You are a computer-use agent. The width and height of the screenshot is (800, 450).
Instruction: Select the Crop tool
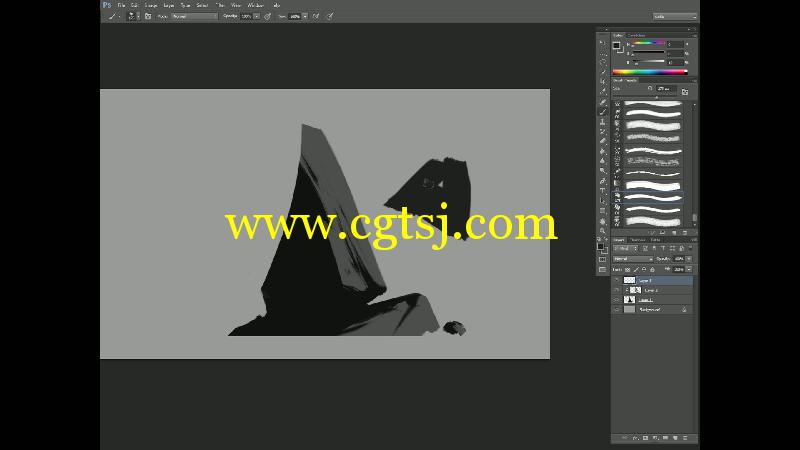pyautogui.click(x=603, y=82)
